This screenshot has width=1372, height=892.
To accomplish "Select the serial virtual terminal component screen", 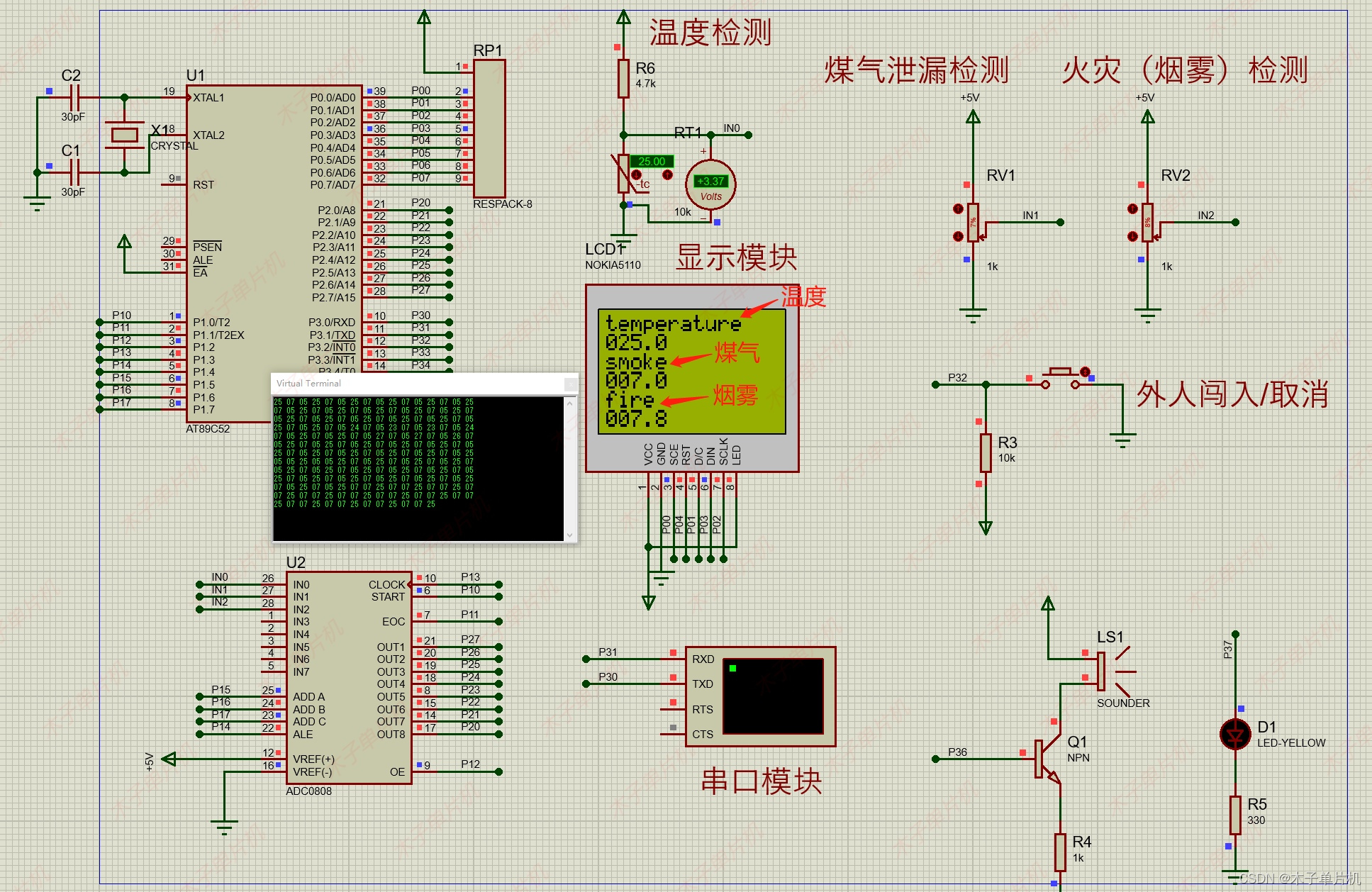I will click(x=773, y=696).
